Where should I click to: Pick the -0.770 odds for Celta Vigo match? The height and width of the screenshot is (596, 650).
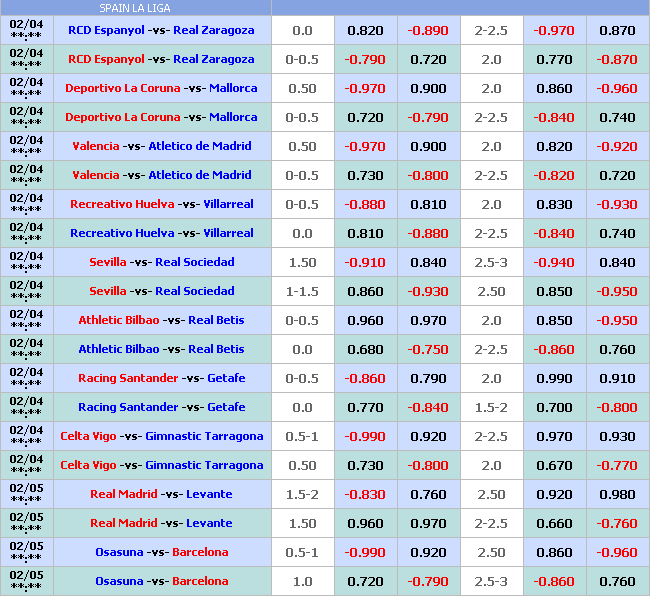(x=617, y=465)
